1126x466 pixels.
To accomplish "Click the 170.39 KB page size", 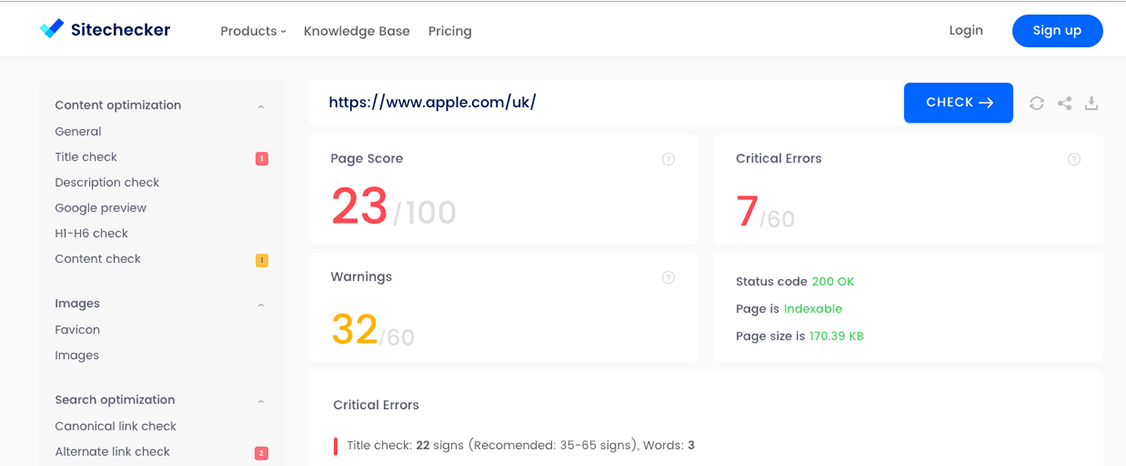I will point(837,336).
